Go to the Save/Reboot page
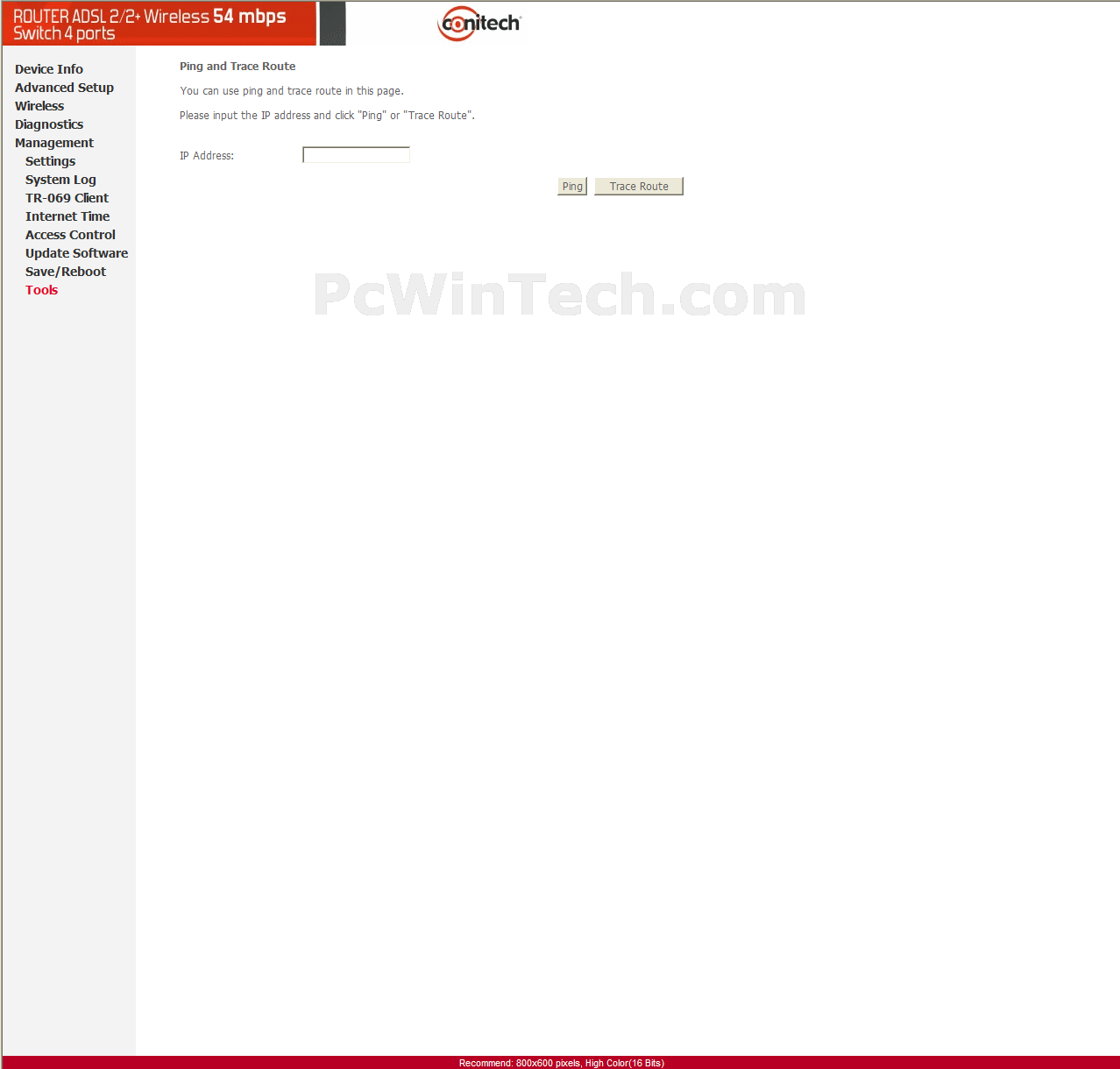Screen dimensions: 1120x1069 [x=66, y=272]
